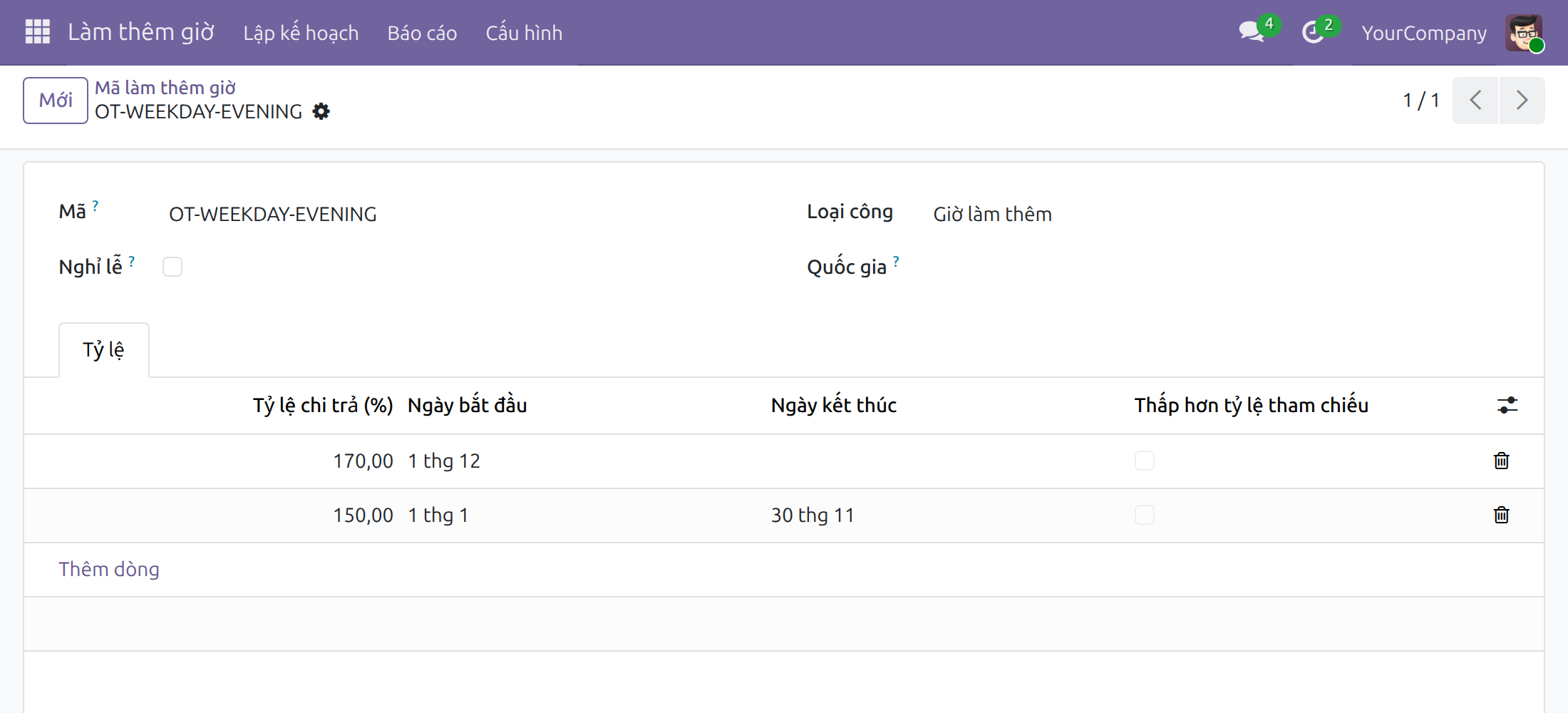Sort by Thấp hơn tỷ lệ tham chiếu header
The image size is (1568, 713).
(x=1252, y=405)
